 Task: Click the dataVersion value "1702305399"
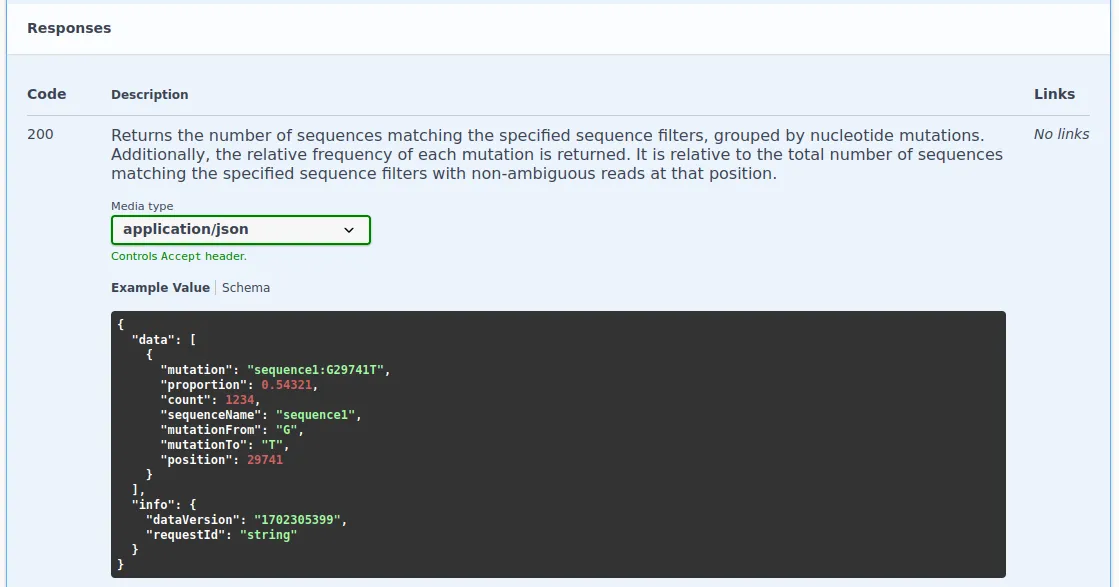click(299, 520)
